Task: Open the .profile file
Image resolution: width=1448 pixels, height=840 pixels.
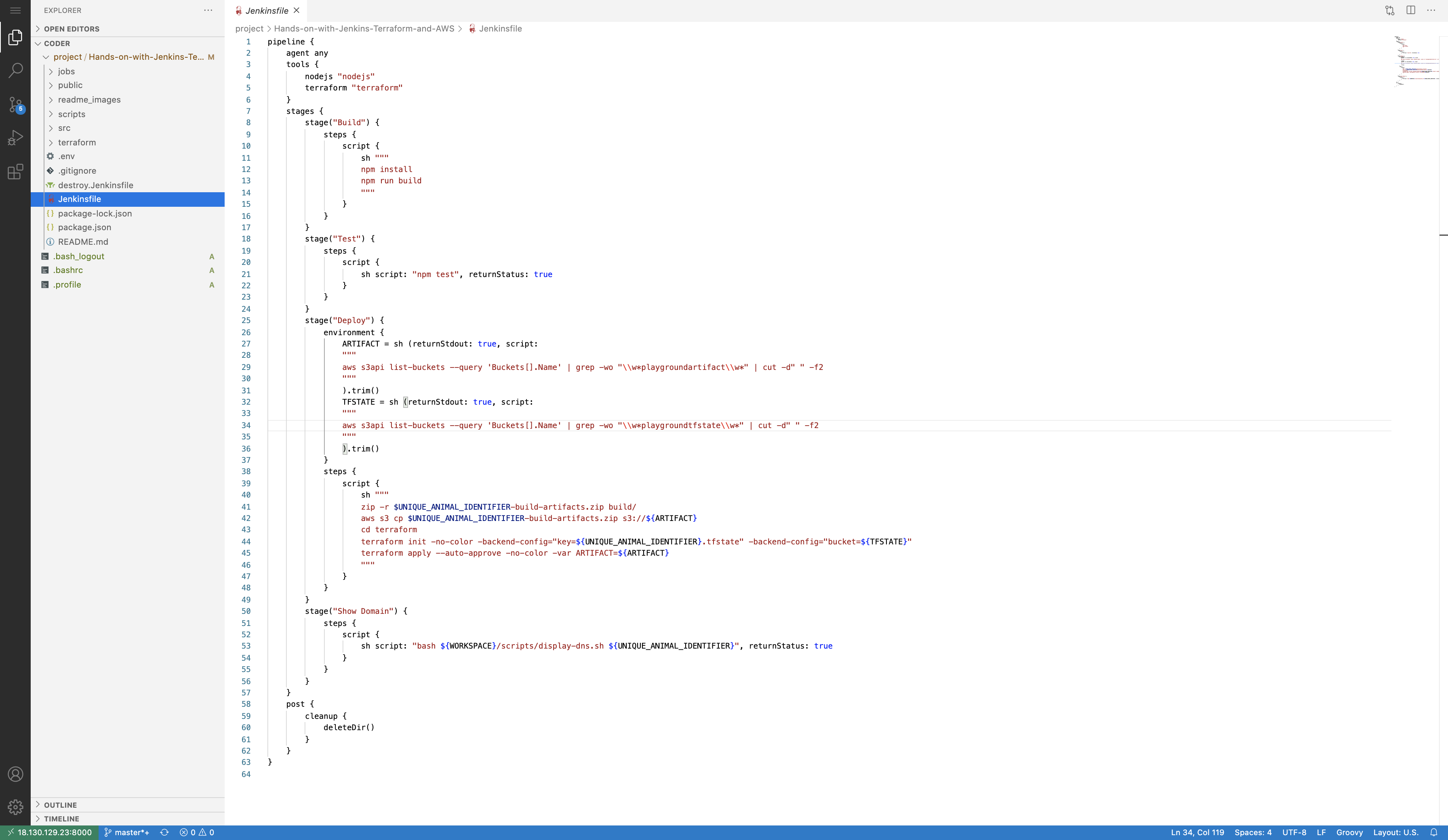Action: click(x=128, y=284)
